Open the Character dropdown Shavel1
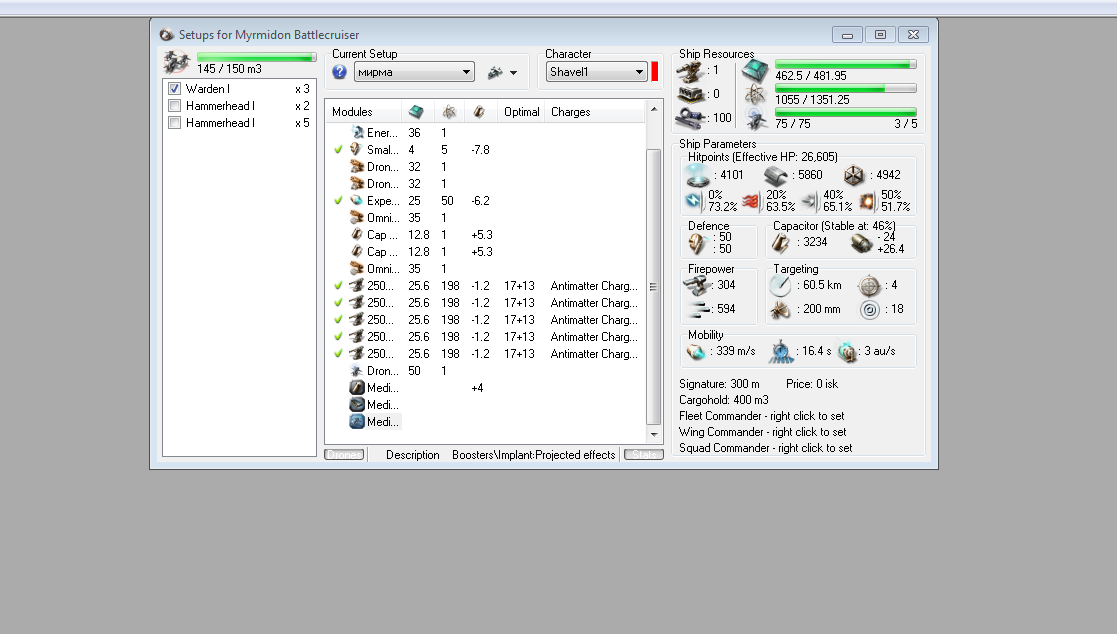Screen dimensions: 1117x634 (596, 72)
